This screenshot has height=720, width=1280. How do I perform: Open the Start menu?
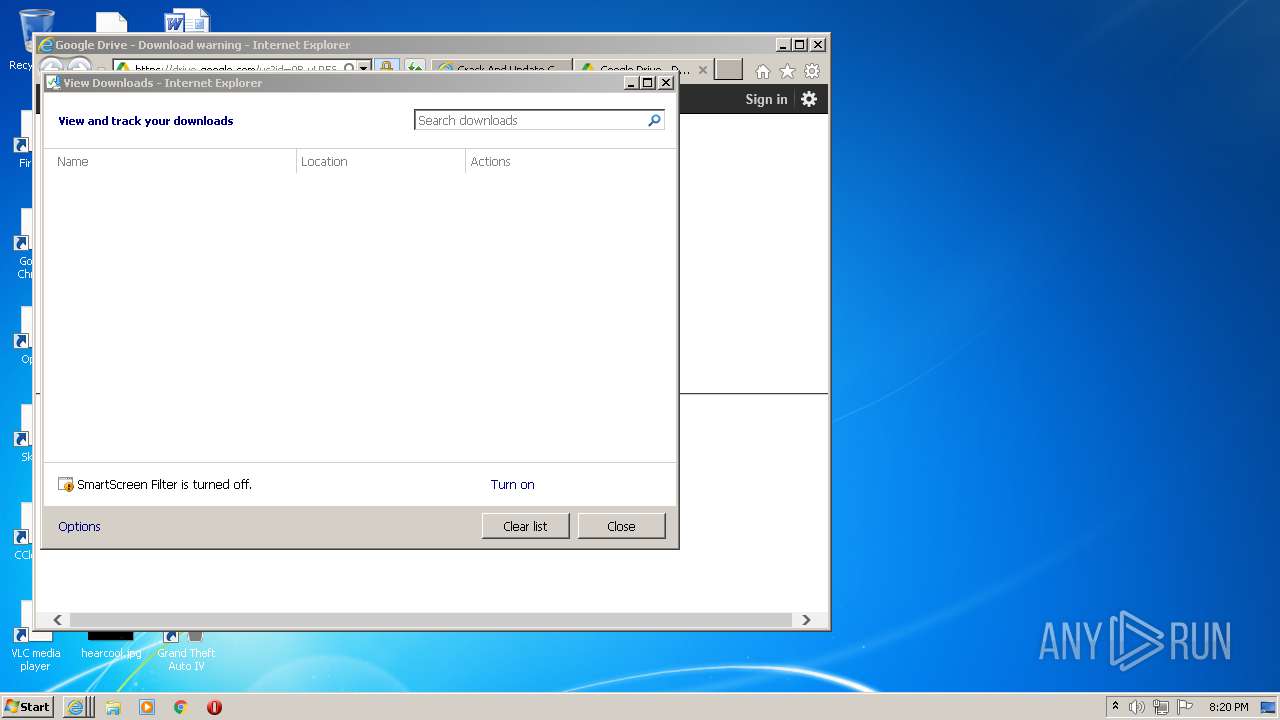tap(28, 707)
